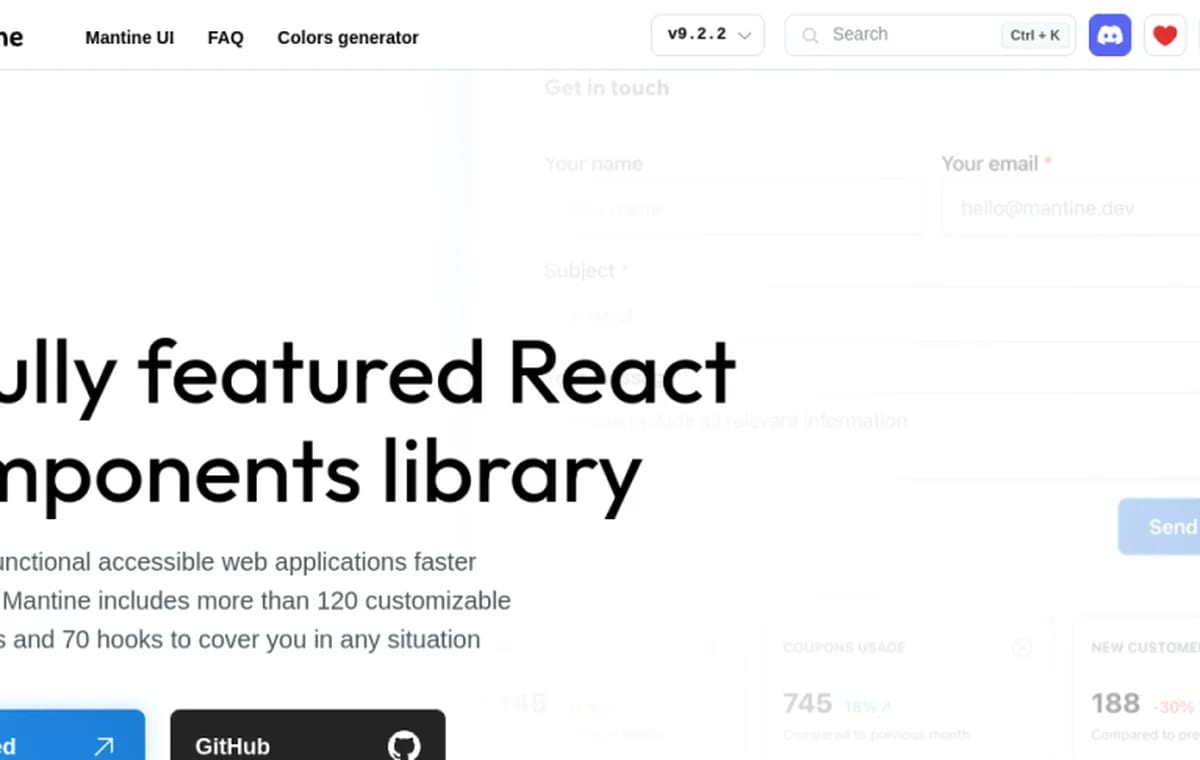The image size is (1200, 760).
Task: Click the magnifier icon in Search
Action: 812,35
